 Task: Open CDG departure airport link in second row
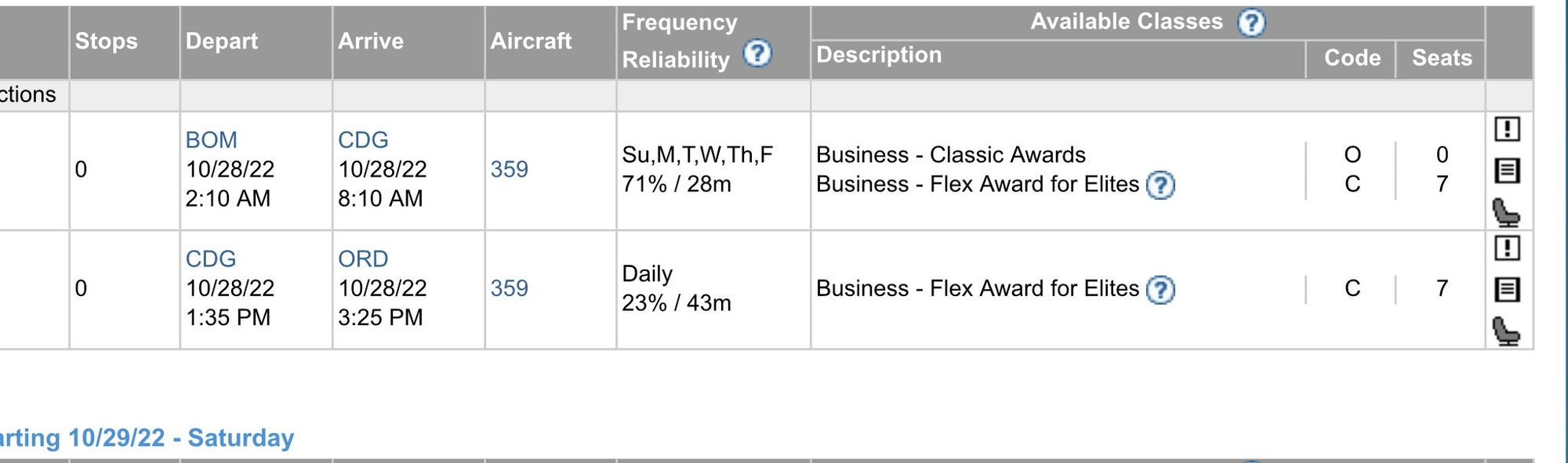[x=210, y=259]
